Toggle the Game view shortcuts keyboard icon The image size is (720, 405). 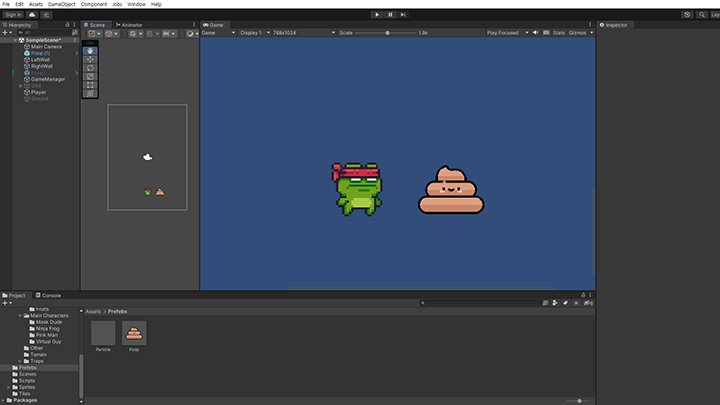(546, 33)
